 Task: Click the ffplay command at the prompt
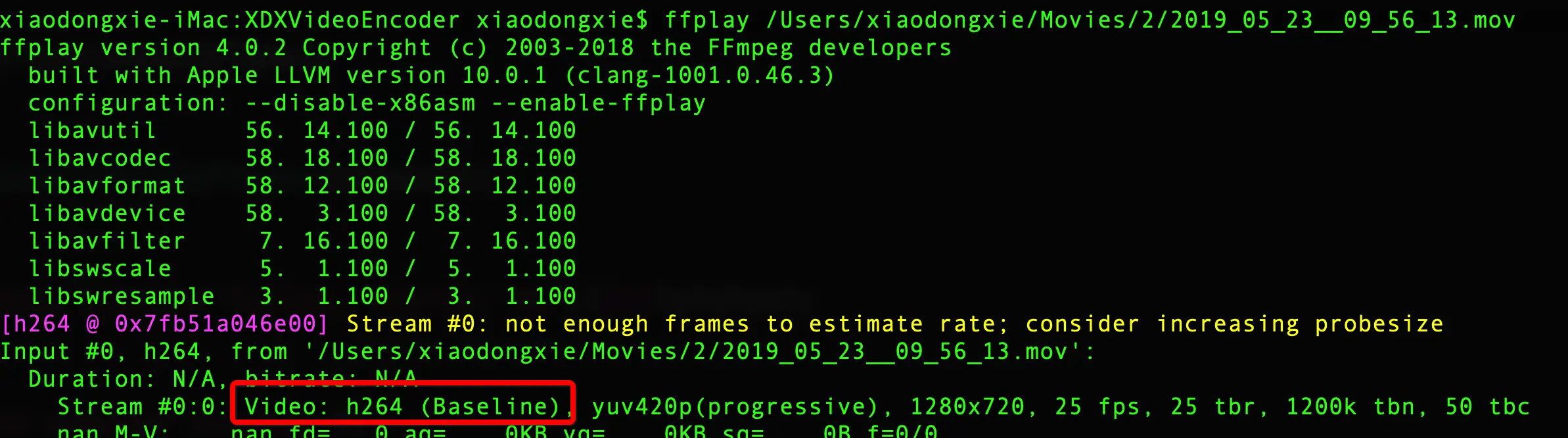coord(706,20)
